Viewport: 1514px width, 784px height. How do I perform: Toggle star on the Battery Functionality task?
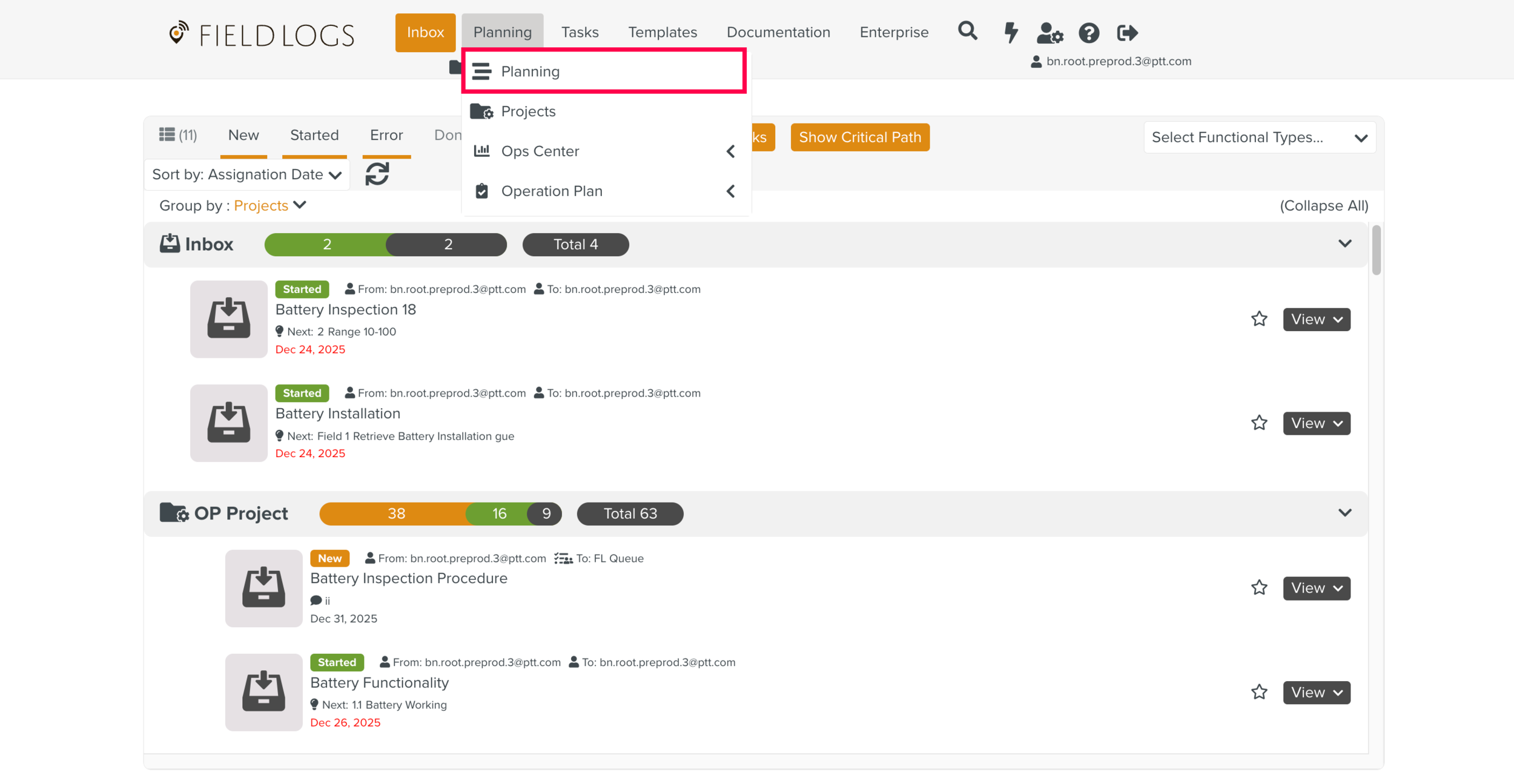(x=1259, y=692)
